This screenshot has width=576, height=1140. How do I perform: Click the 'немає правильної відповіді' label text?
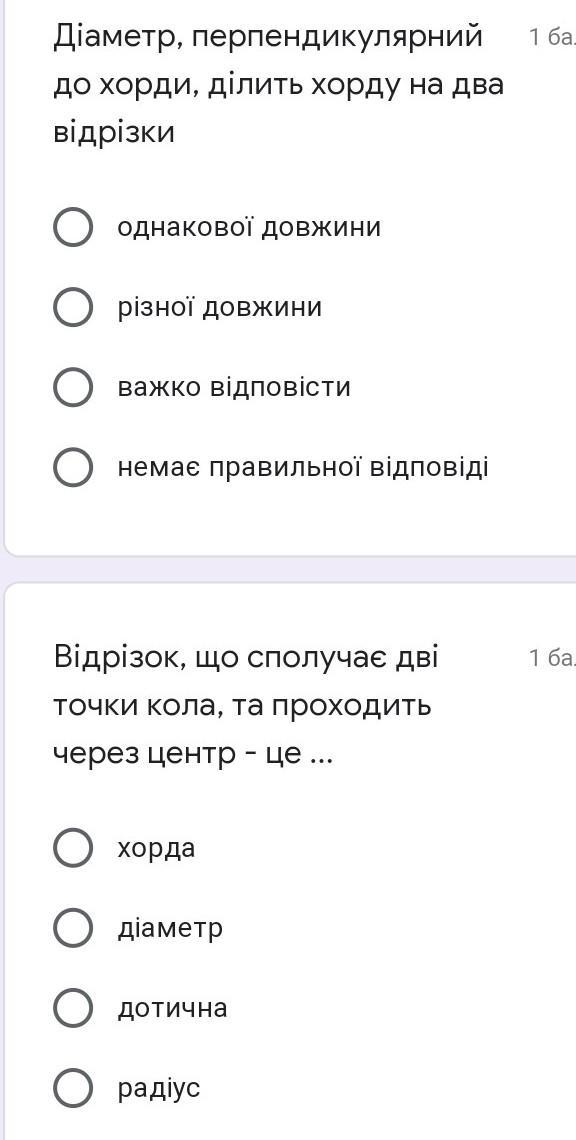tap(303, 467)
